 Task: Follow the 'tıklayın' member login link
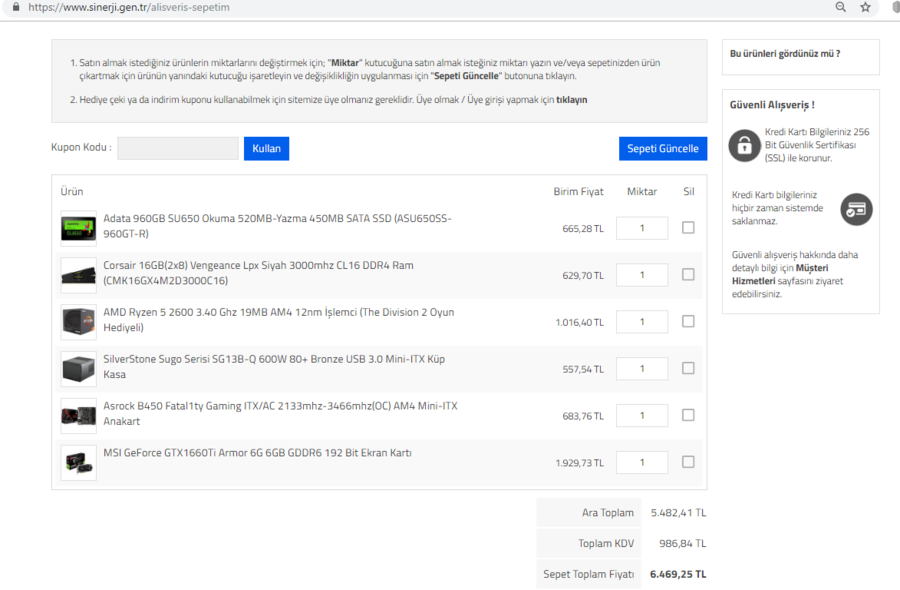coord(571,100)
